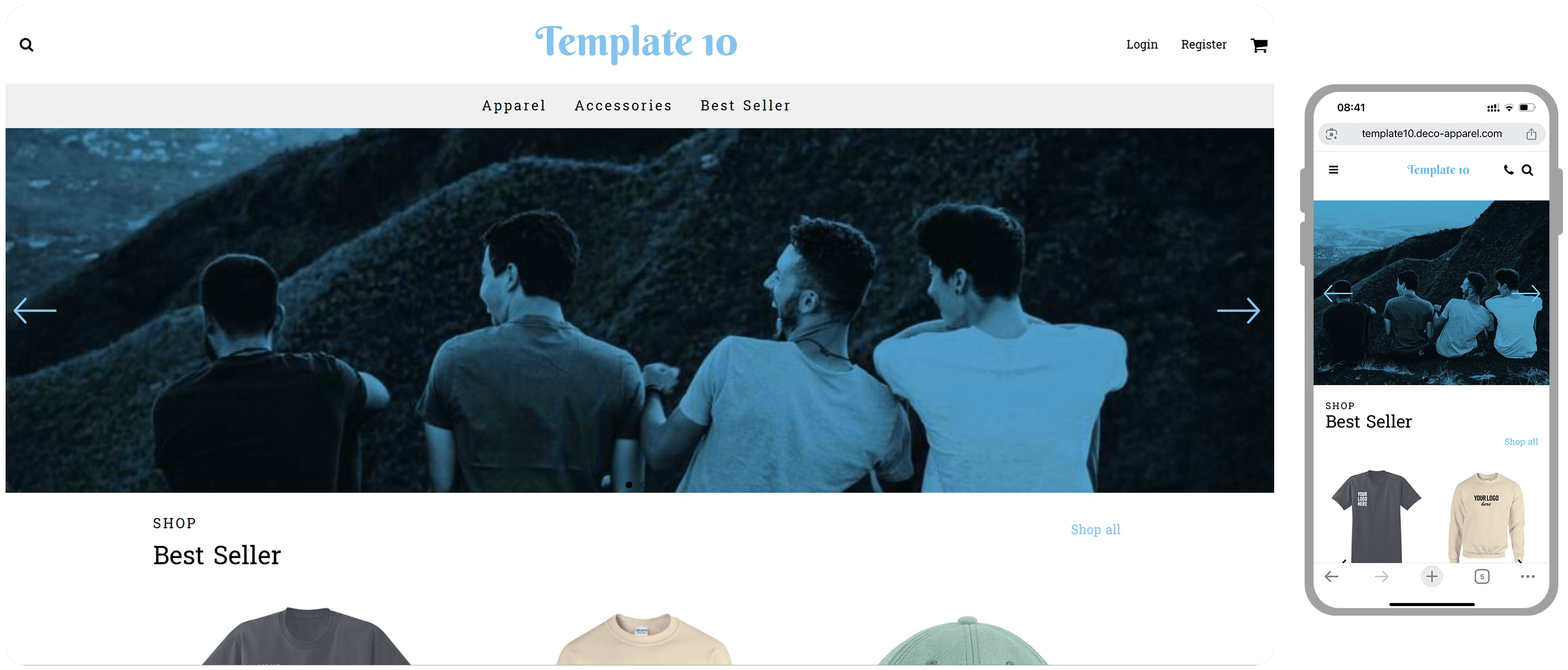Open the mobile browser three-dots menu
The image size is (1568, 670).
pos(1527,576)
